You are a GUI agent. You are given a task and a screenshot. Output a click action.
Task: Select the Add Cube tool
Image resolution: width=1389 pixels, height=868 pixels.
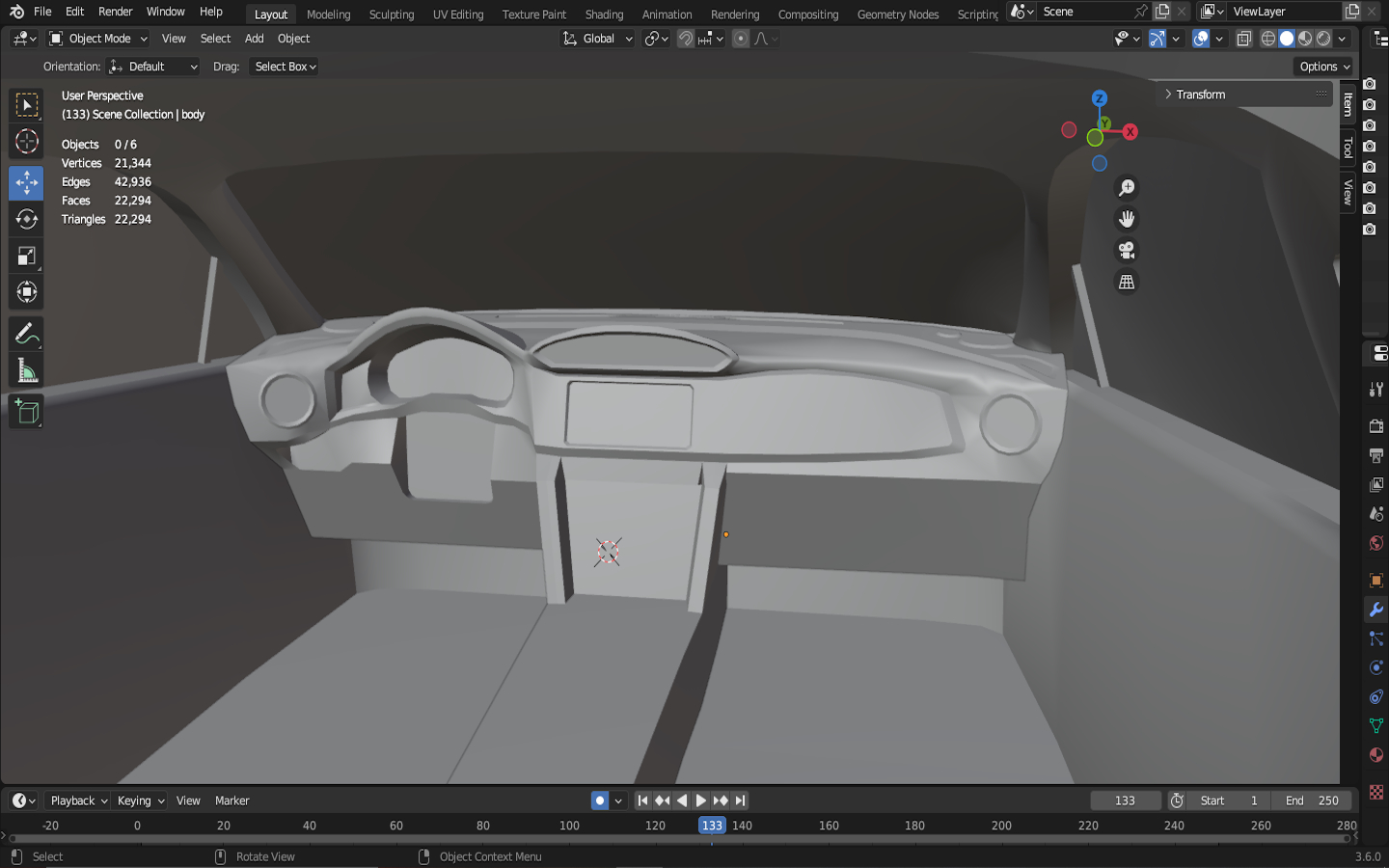(26, 412)
